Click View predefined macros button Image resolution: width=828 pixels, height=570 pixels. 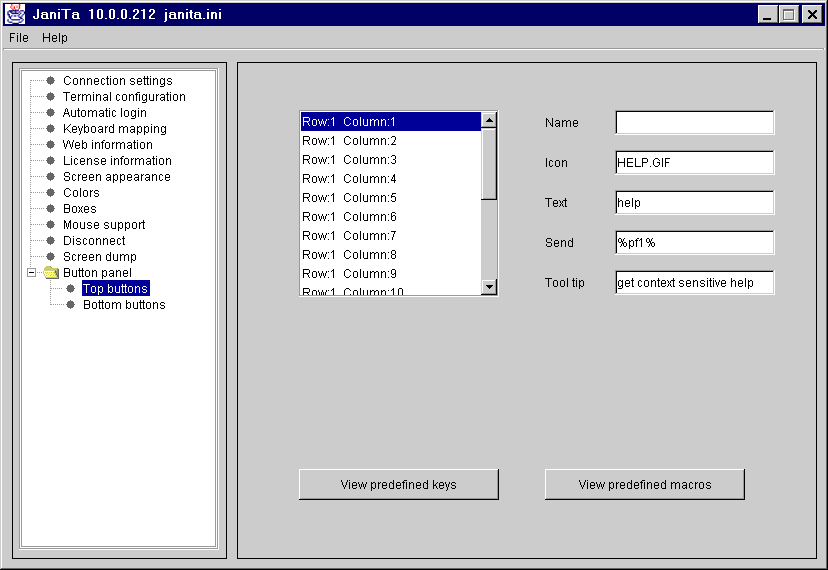[644, 484]
